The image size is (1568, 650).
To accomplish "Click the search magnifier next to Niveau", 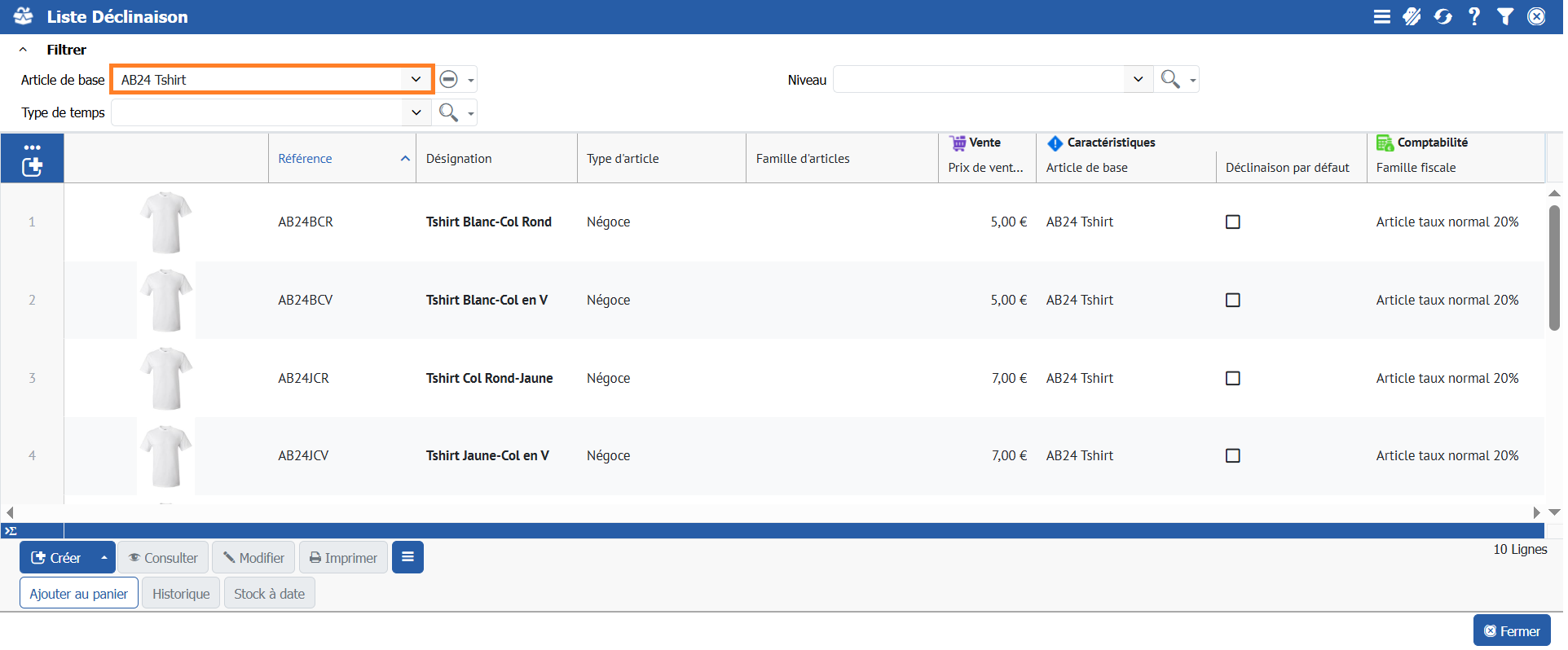I will coord(1169,79).
